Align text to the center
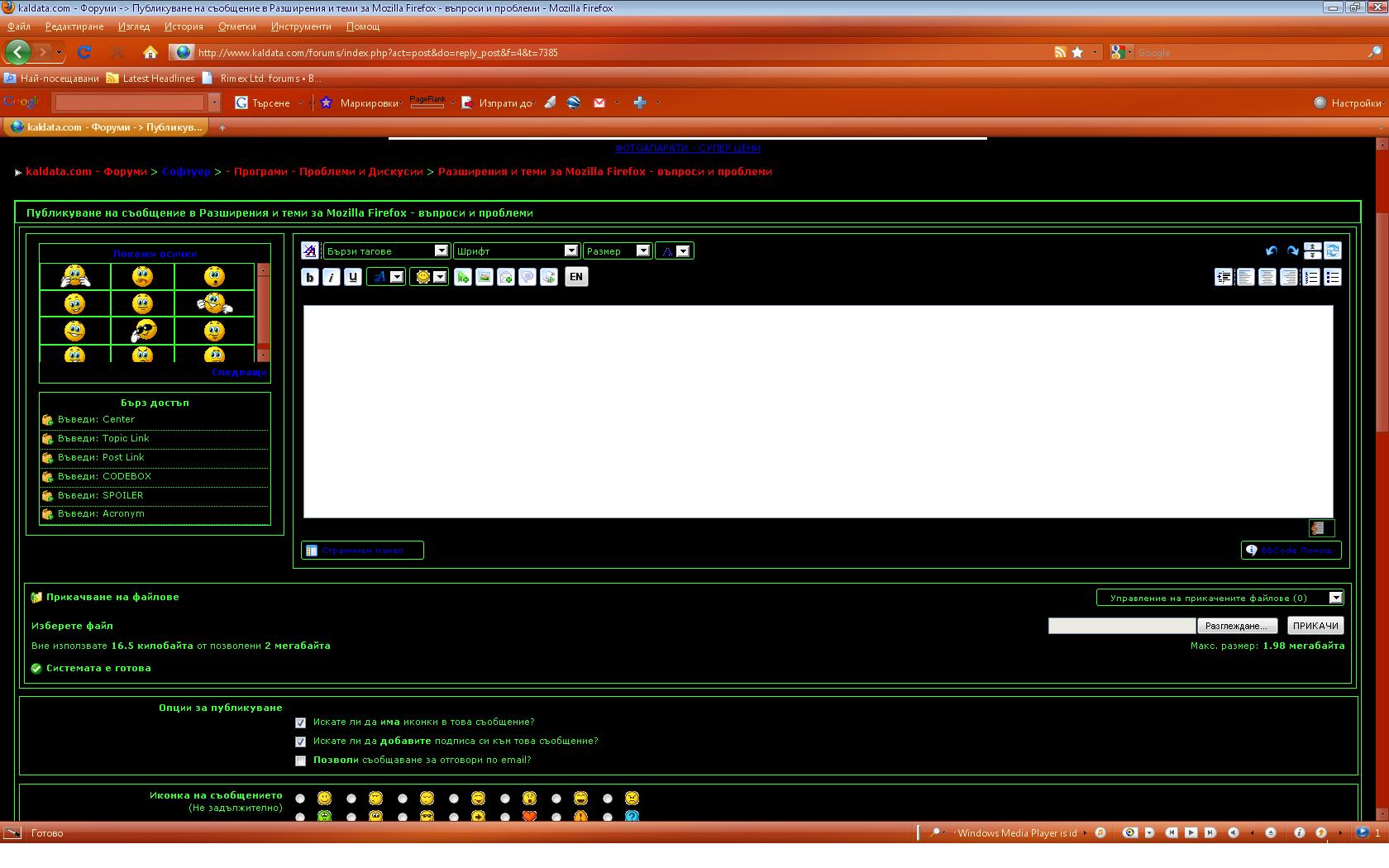 click(x=1267, y=277)
